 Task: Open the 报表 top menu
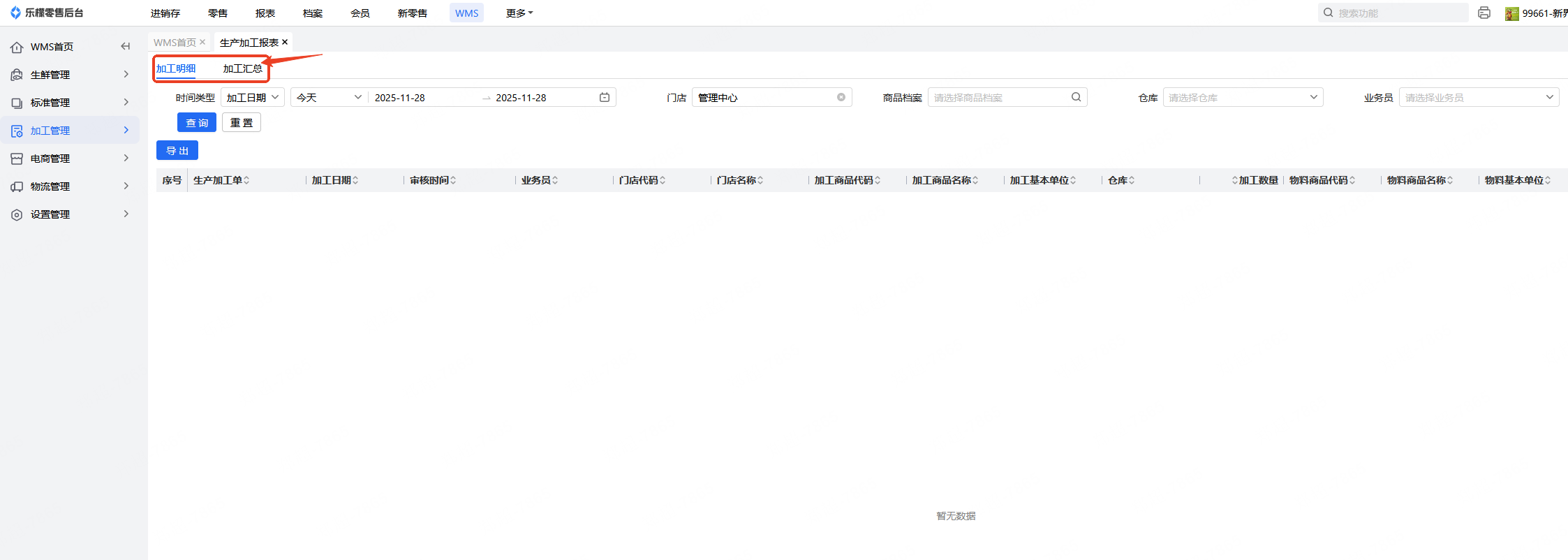tap(265, 13)
